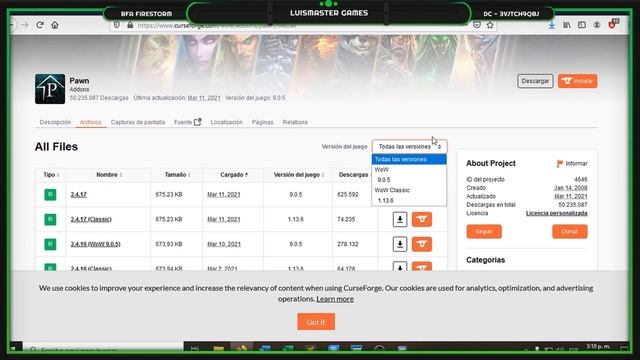Click the Seguir button

coord(484,231)
